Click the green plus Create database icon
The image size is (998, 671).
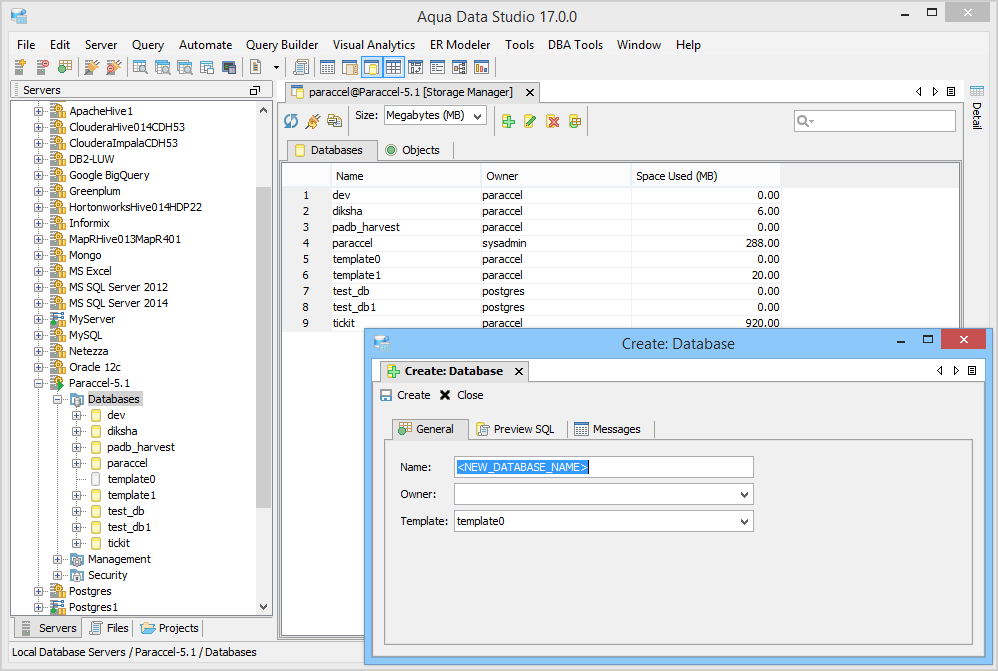508,121
